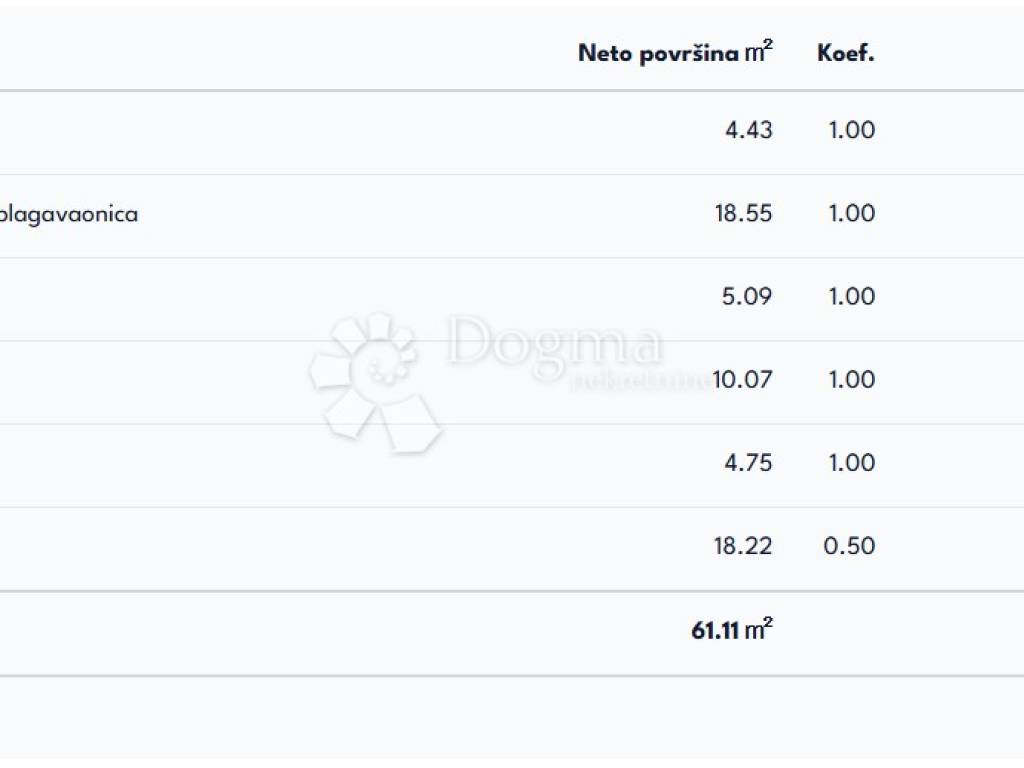
Task: Select the 4.75 area value
Action: click(x=749, y=462)
